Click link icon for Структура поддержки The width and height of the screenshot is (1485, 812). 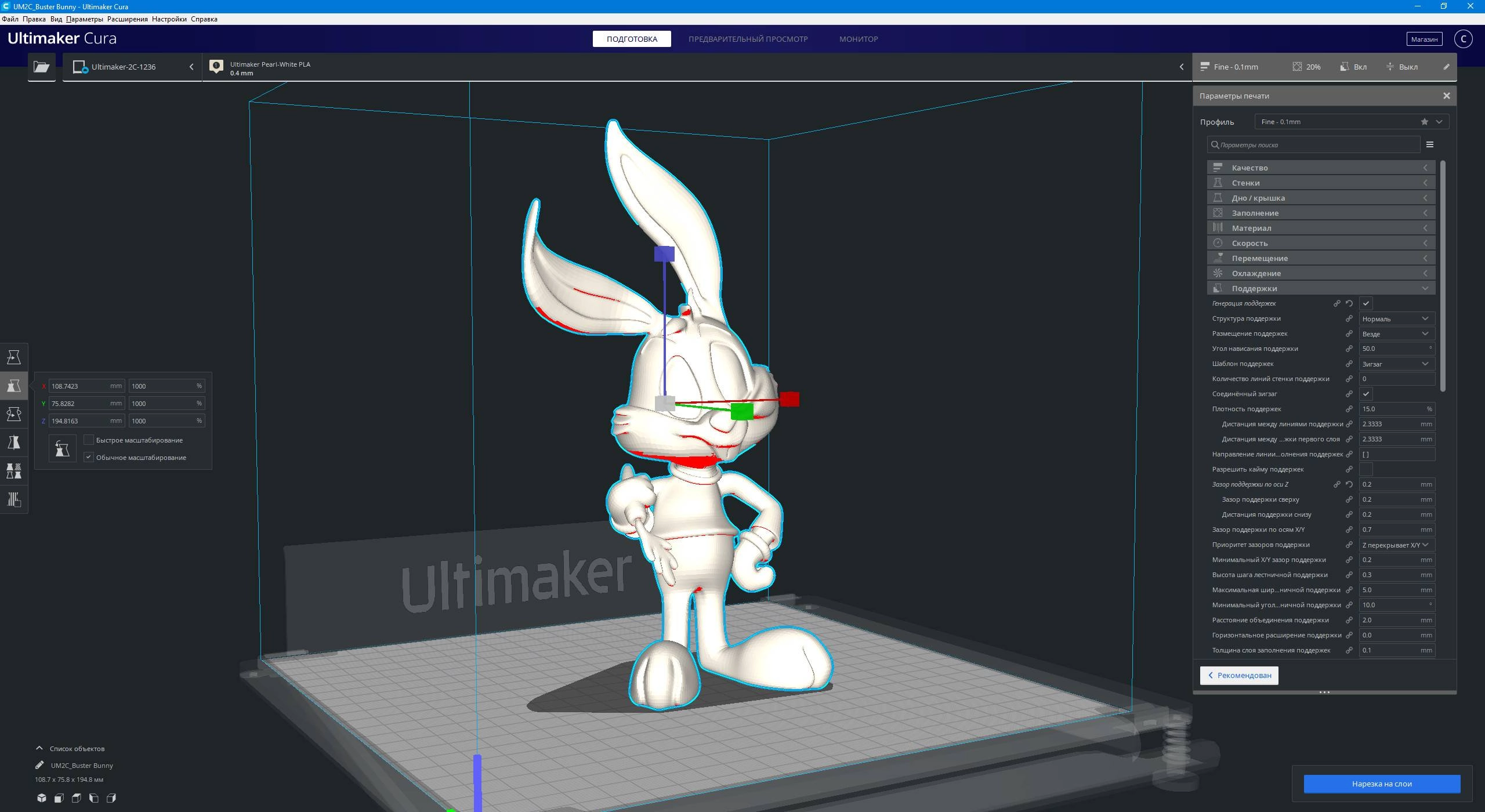(1349, 318)
